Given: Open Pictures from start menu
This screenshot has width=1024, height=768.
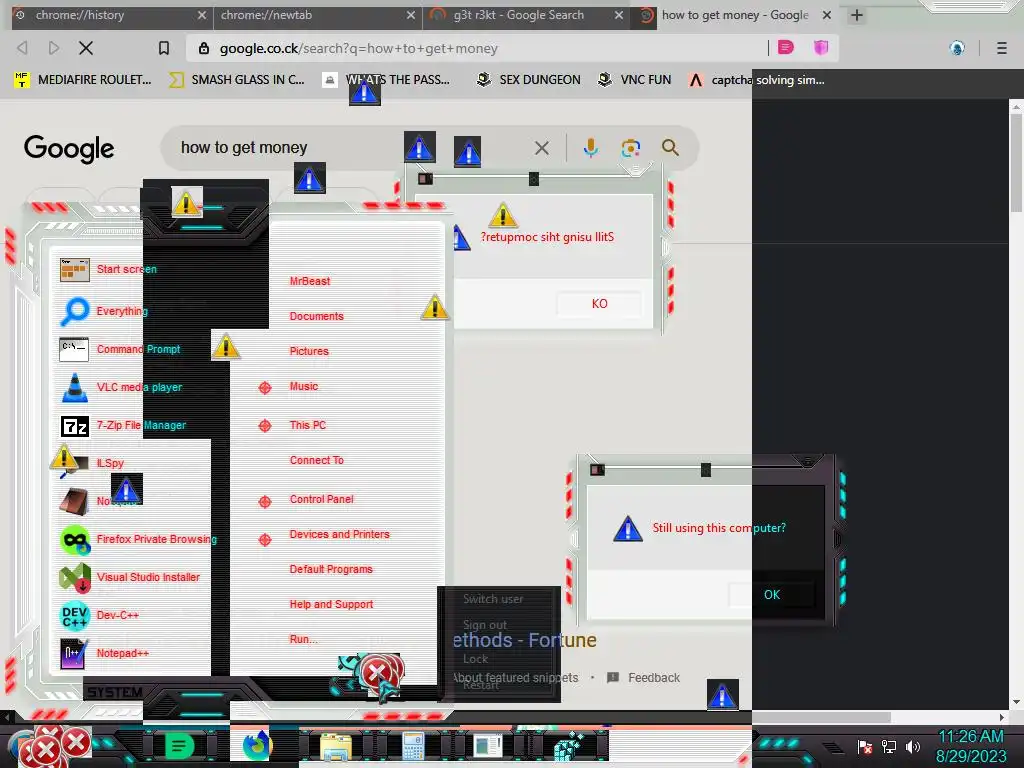Looking at the screenshot, I should tap(309, 351).
